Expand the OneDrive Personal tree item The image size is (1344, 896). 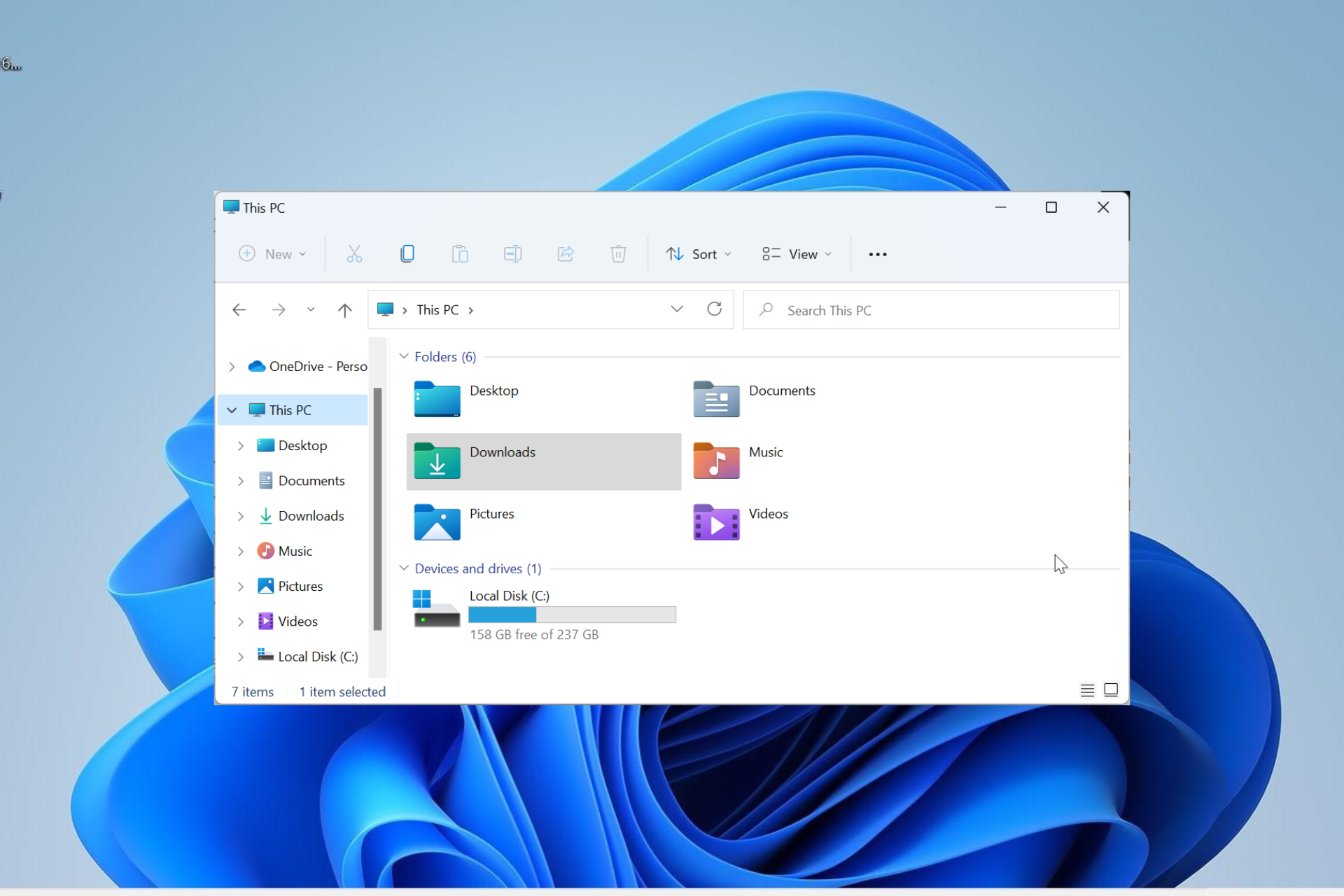232,365
